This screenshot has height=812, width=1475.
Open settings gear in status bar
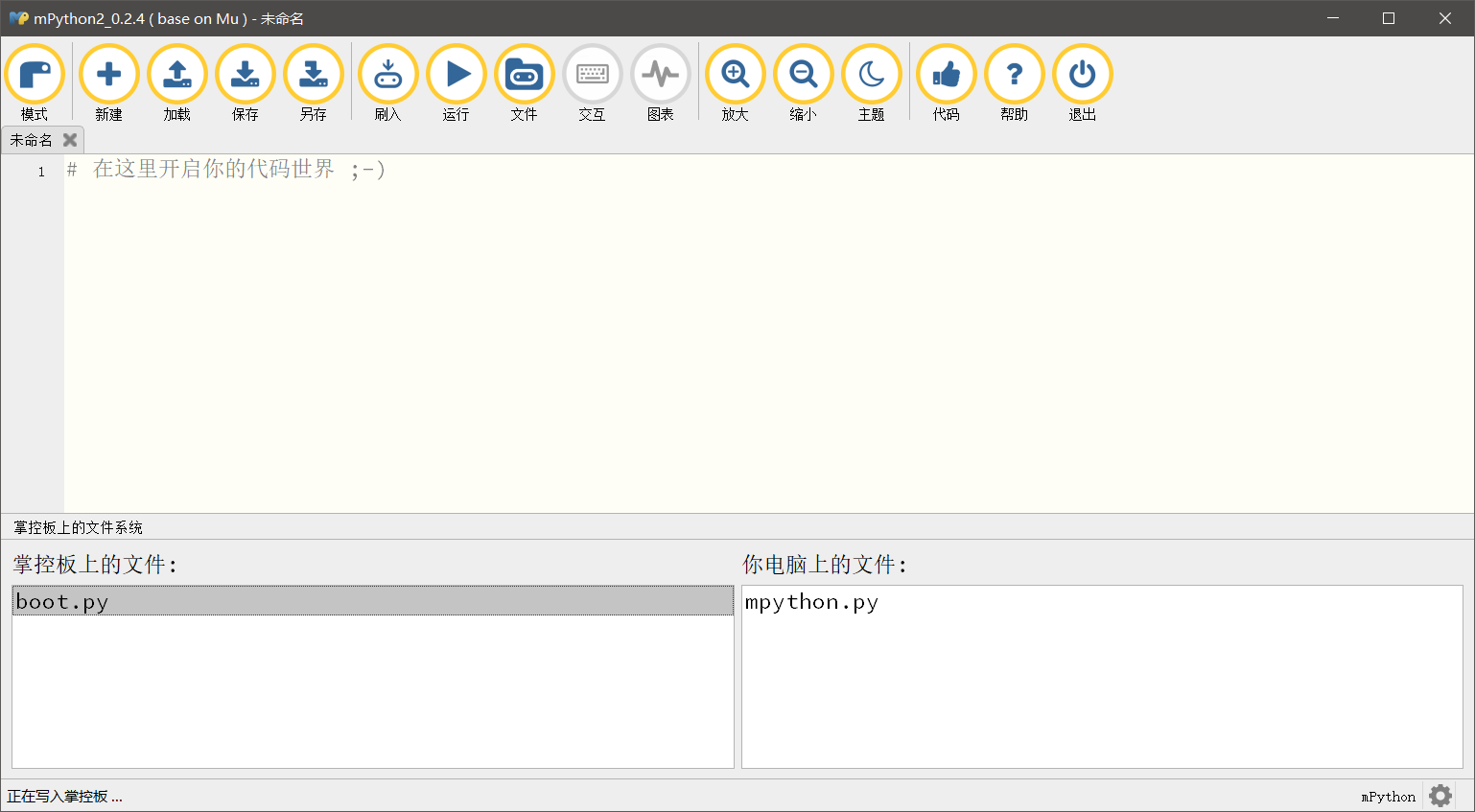(x=1440, y=796)
